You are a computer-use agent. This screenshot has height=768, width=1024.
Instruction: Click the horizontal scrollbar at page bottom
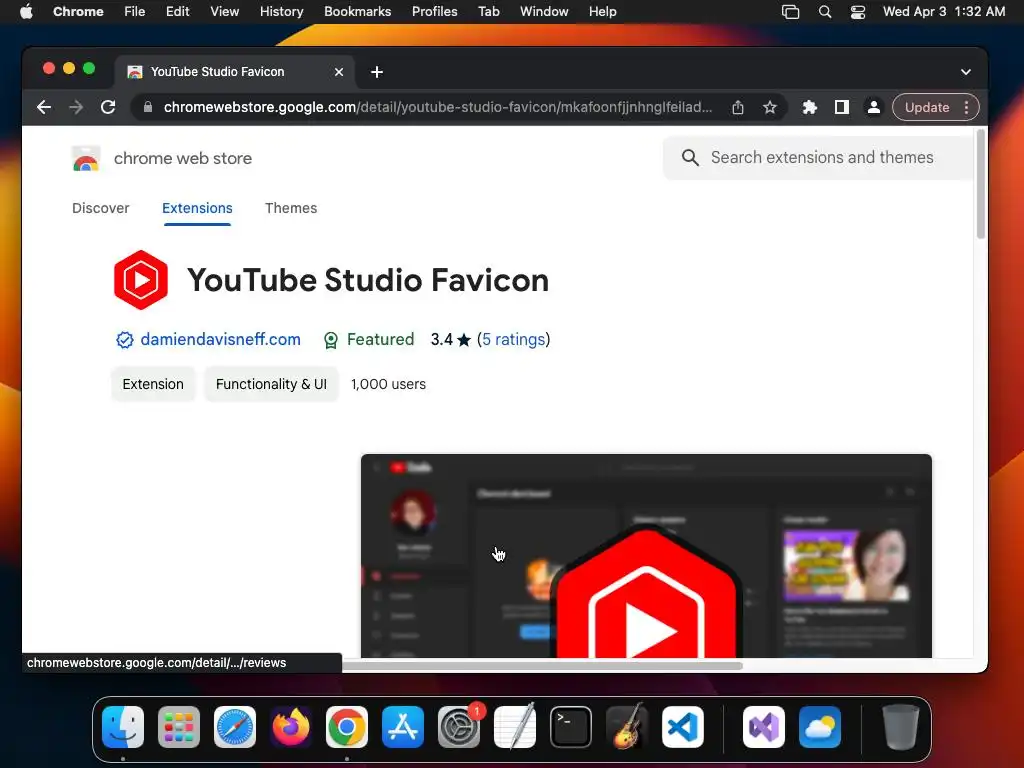pos(542,666)
